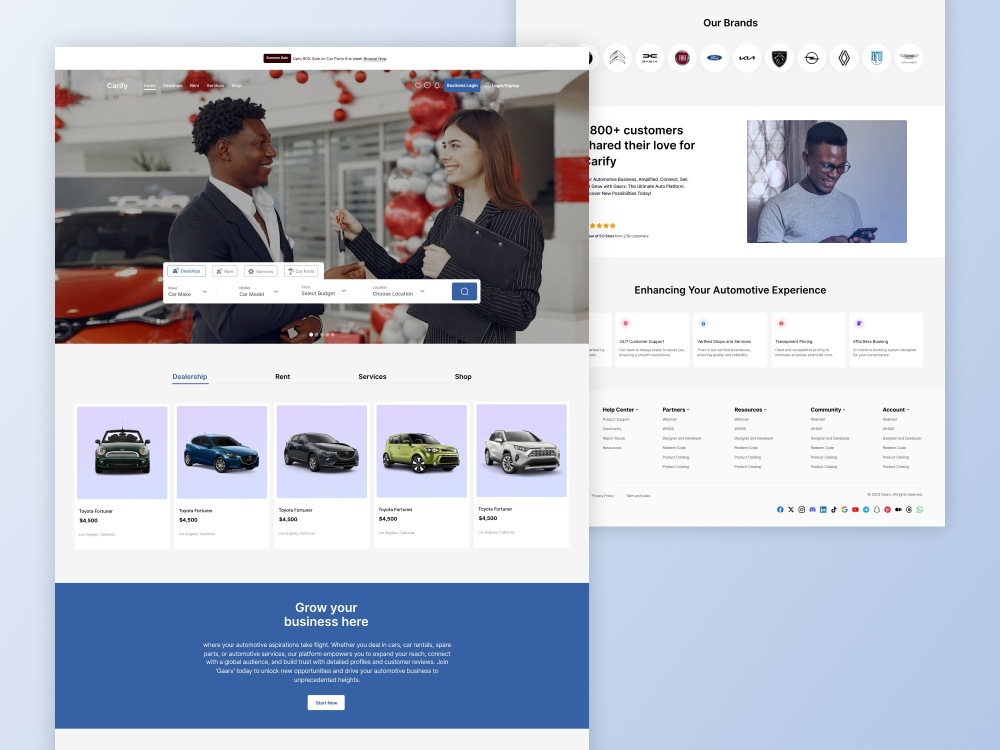Click the Citroën brand logo
The image size is (1000, 750).
point(617,58)
